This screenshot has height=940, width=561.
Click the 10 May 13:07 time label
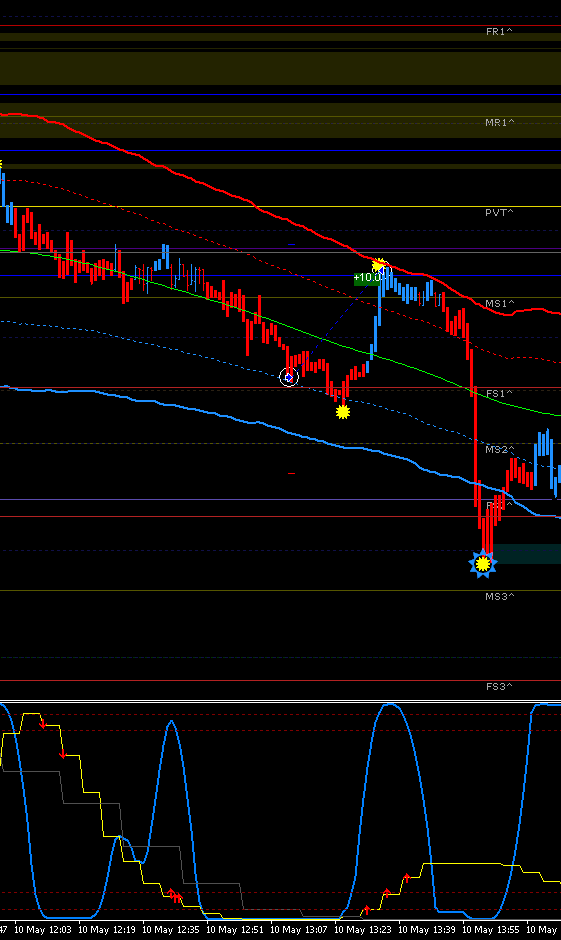pos(299,930)
